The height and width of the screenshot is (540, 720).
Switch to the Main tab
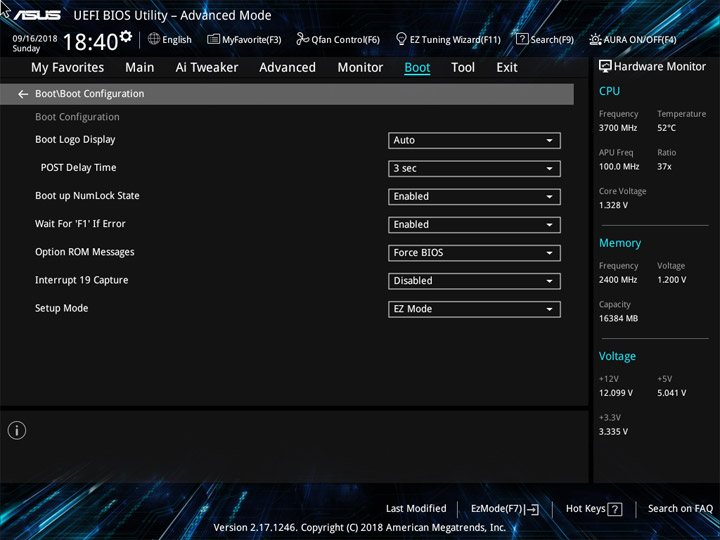pyautogui.click(x=140, y=68)
